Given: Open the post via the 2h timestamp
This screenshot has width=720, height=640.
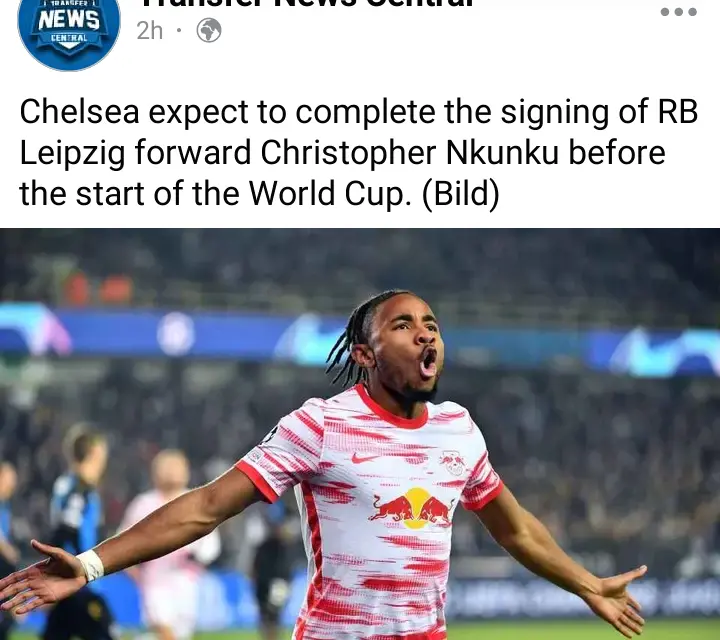Looking at the screenshot, I should tap(150, 31).
